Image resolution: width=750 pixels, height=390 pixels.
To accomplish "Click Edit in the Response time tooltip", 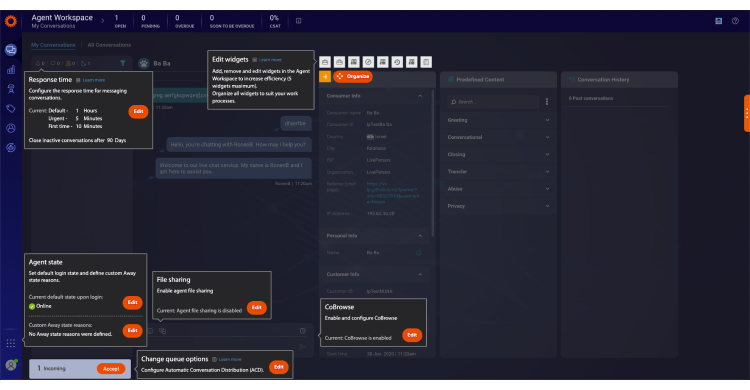I will pos(138,111).
